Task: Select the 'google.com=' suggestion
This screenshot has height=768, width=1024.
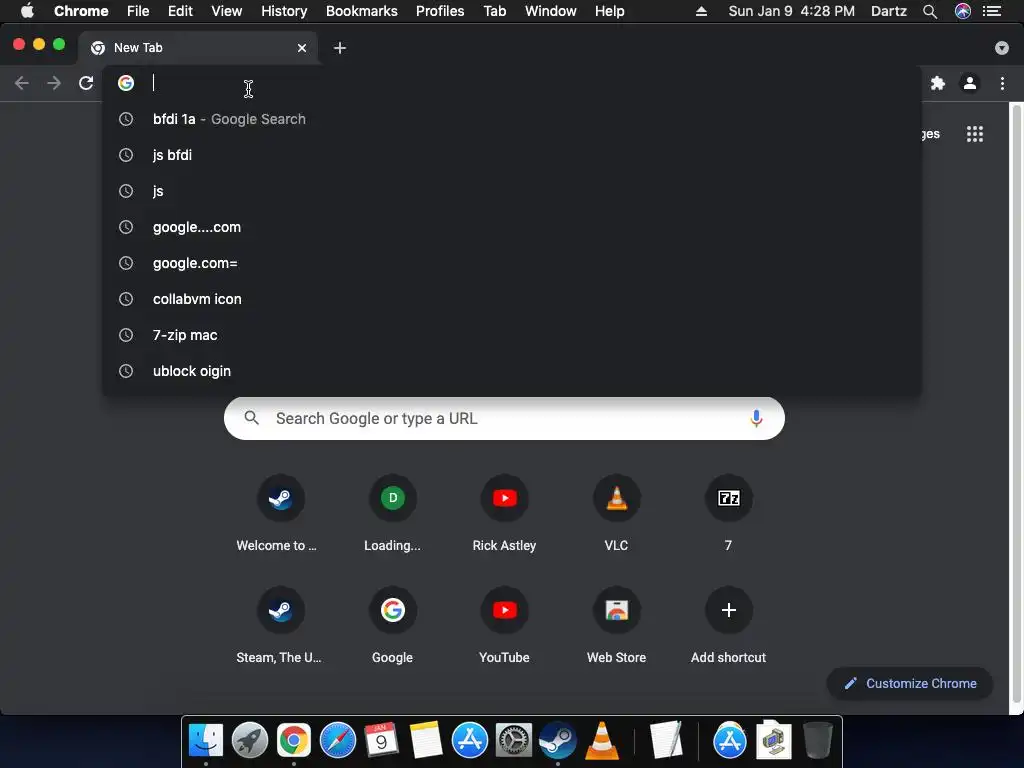Action: click(512, 263)
